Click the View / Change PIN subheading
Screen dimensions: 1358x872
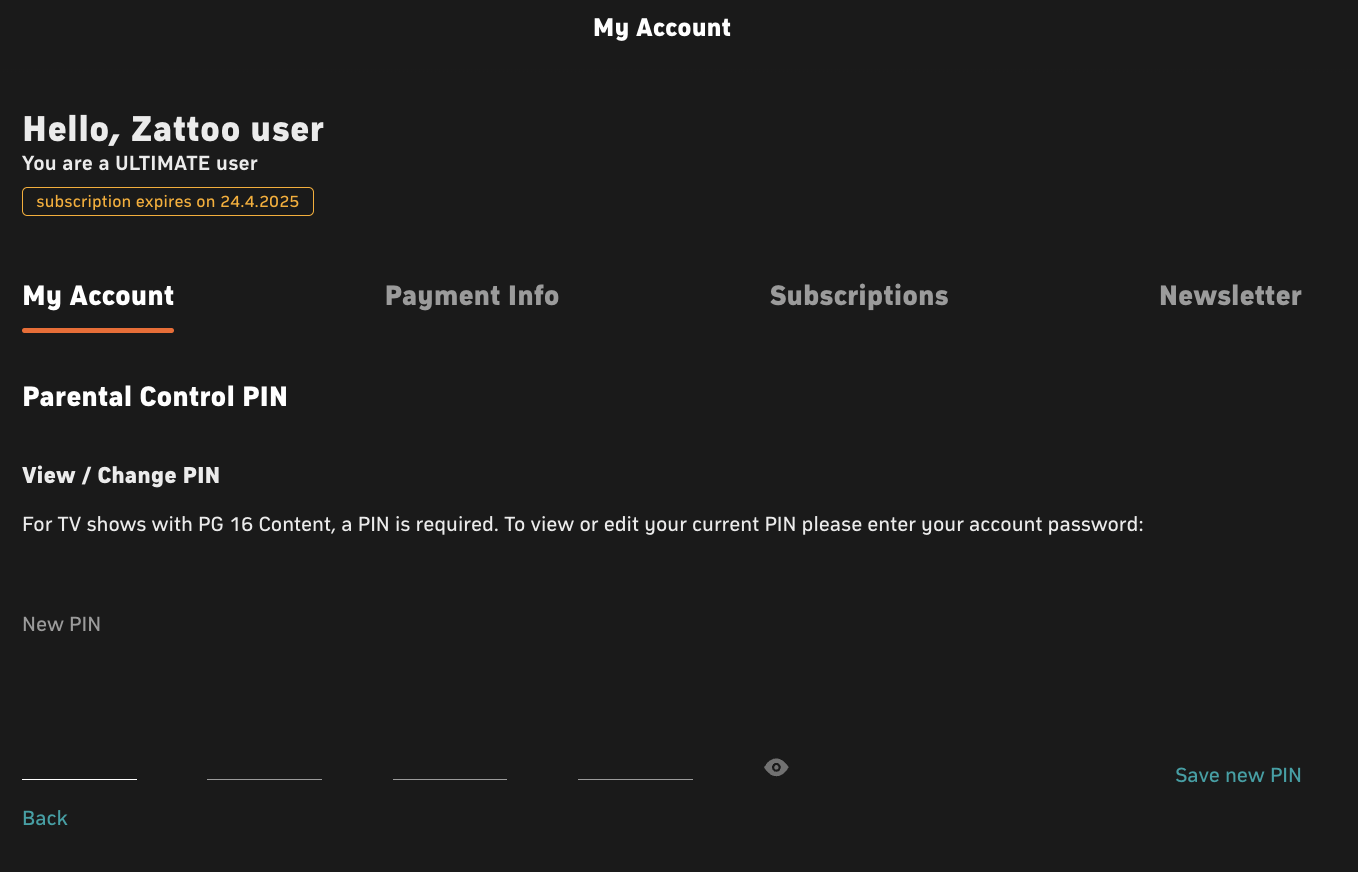pos(121,476)
